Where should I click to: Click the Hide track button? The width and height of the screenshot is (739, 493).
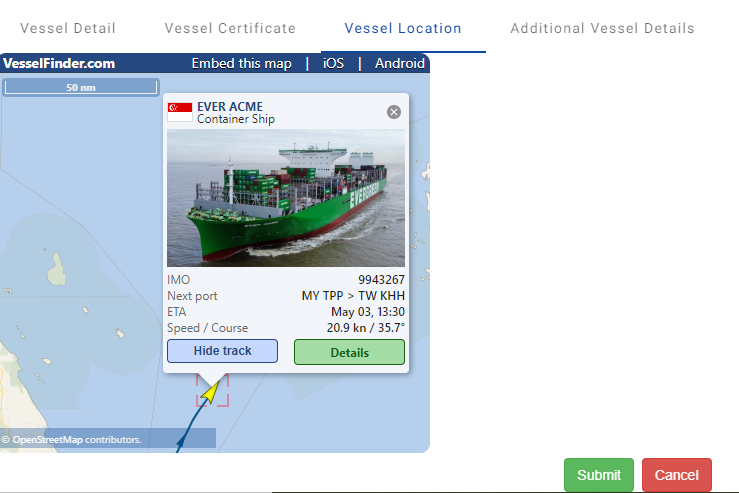(x=222, y=351)
